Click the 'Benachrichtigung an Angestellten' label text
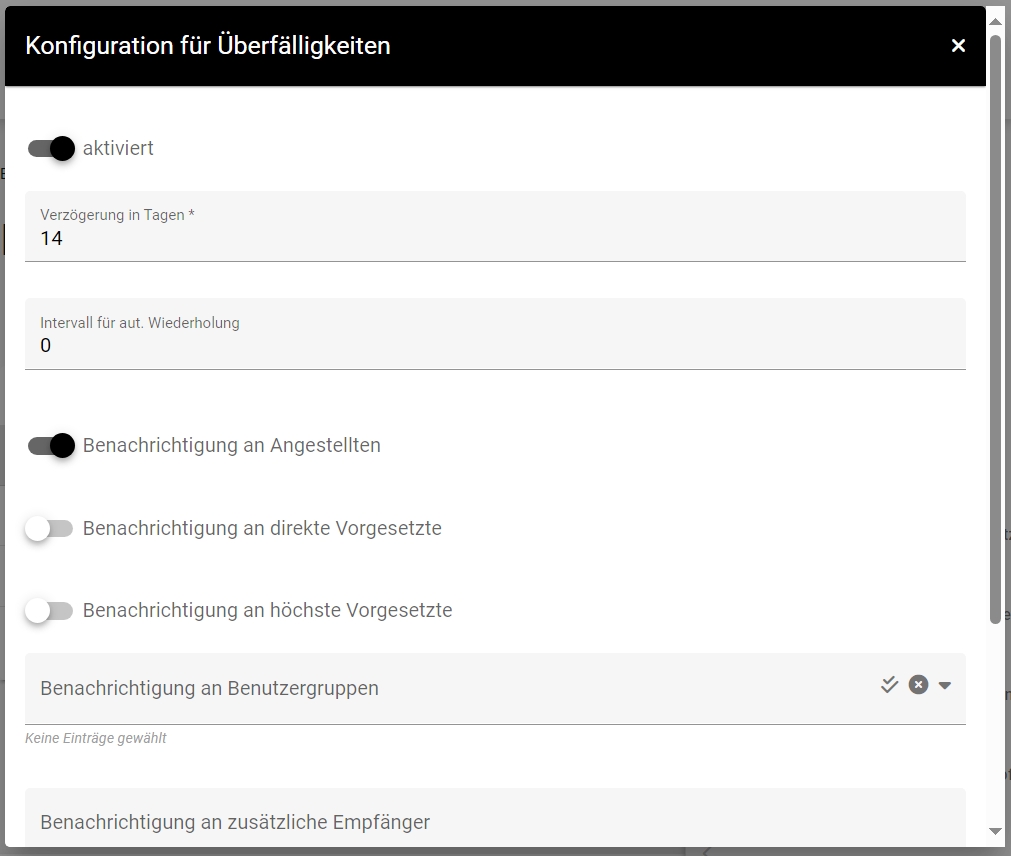 point(231,446)
